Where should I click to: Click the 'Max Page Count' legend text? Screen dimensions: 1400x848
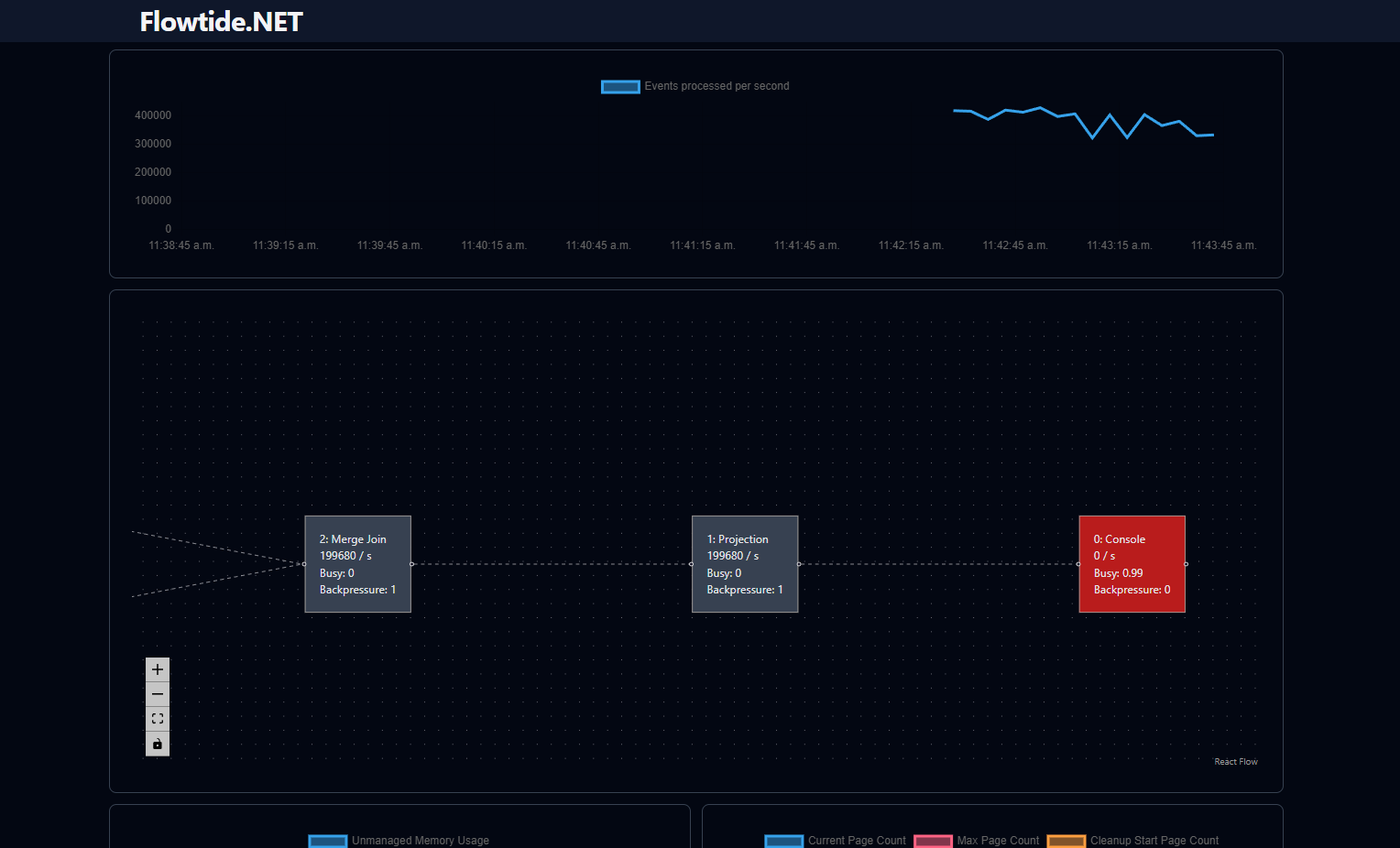pos(998,841)
